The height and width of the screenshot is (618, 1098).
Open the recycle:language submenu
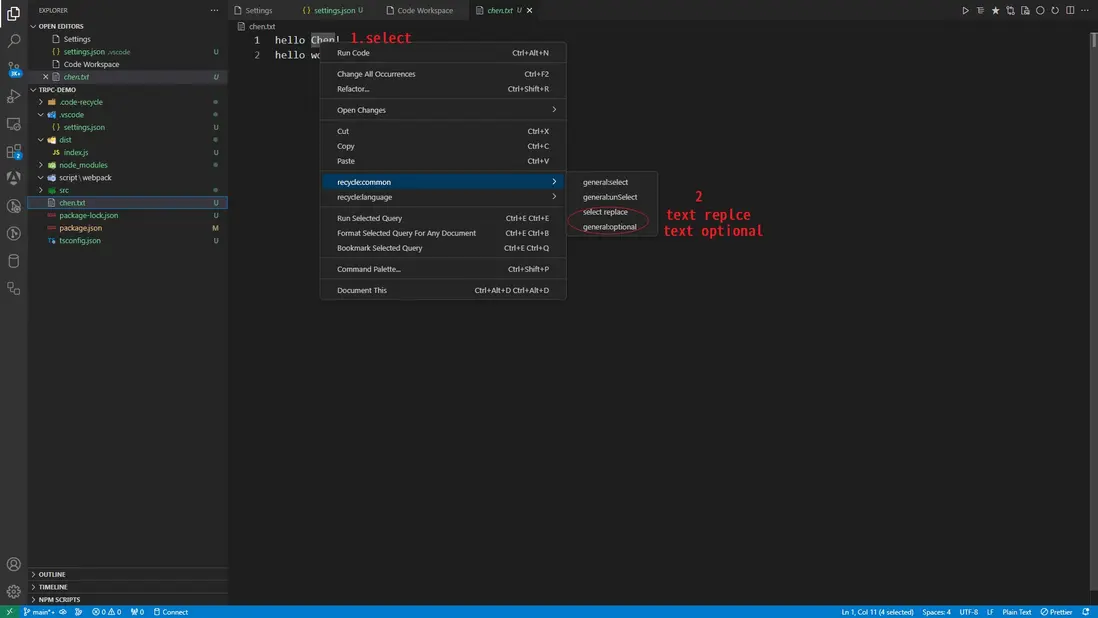[443, 197]
